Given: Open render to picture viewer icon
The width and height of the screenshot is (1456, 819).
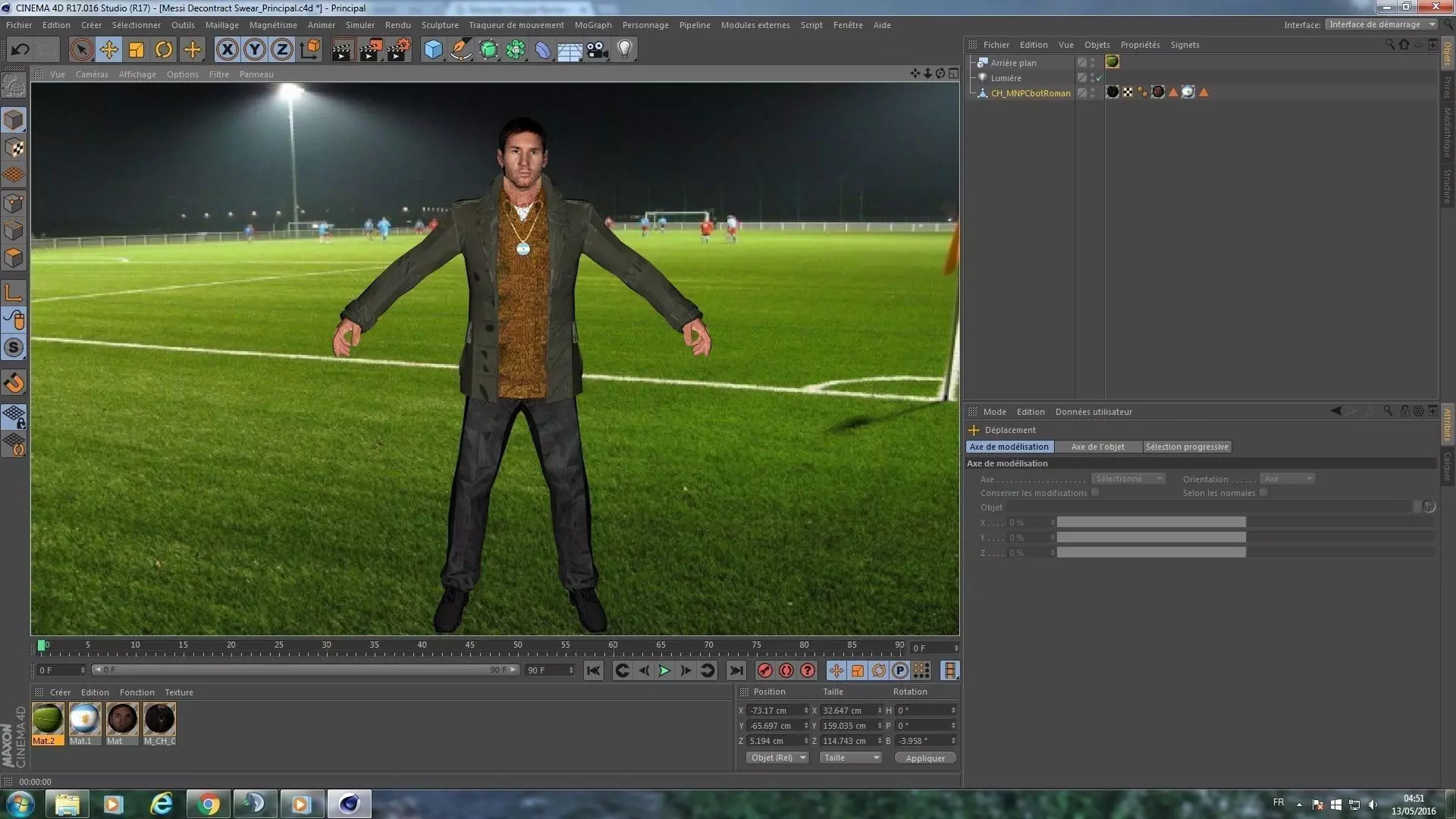Looking at the screenshot, I should pos(370,50).
